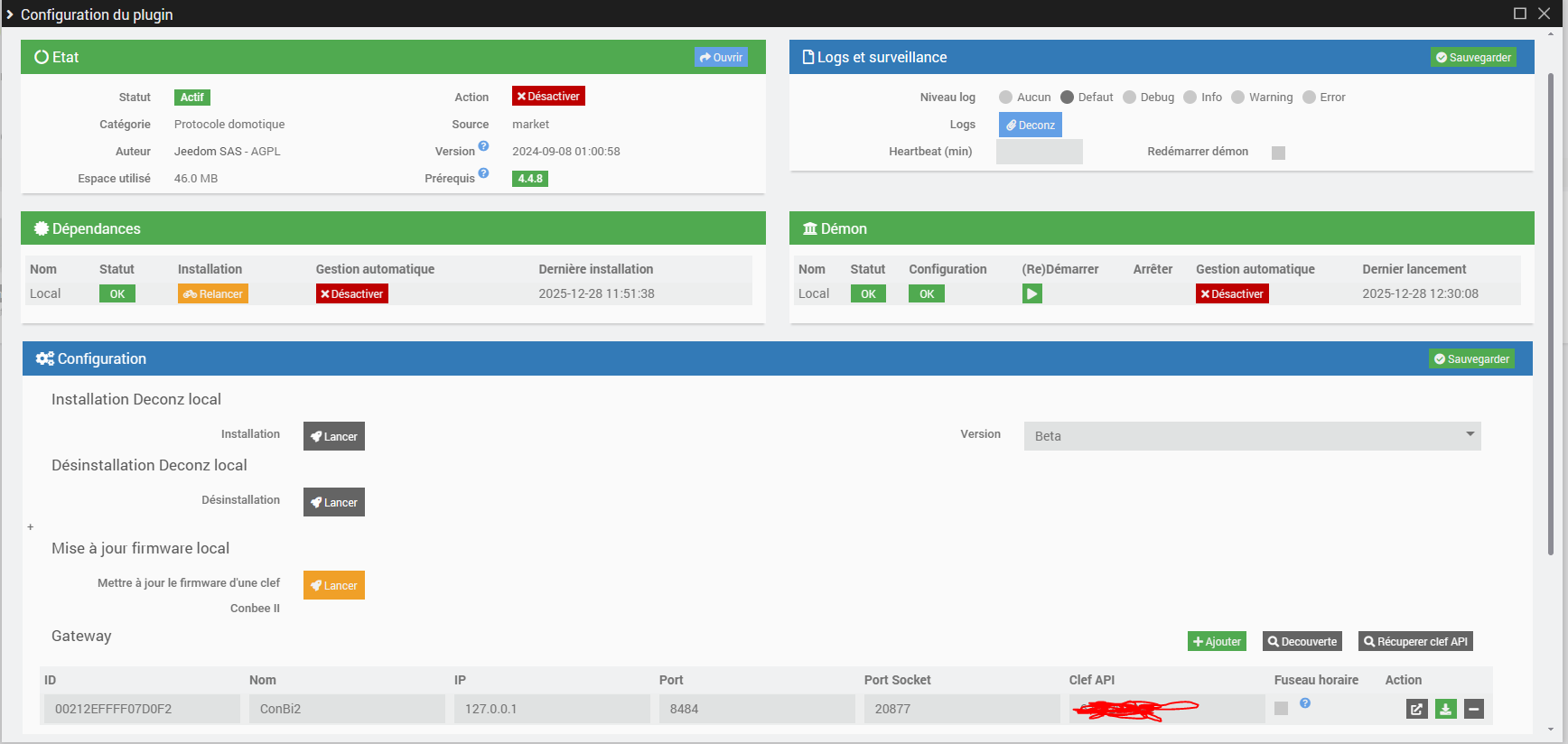The image size is (1568, 744).
Task: Click the Decouverte gateway button
Action: (1302, 641)
